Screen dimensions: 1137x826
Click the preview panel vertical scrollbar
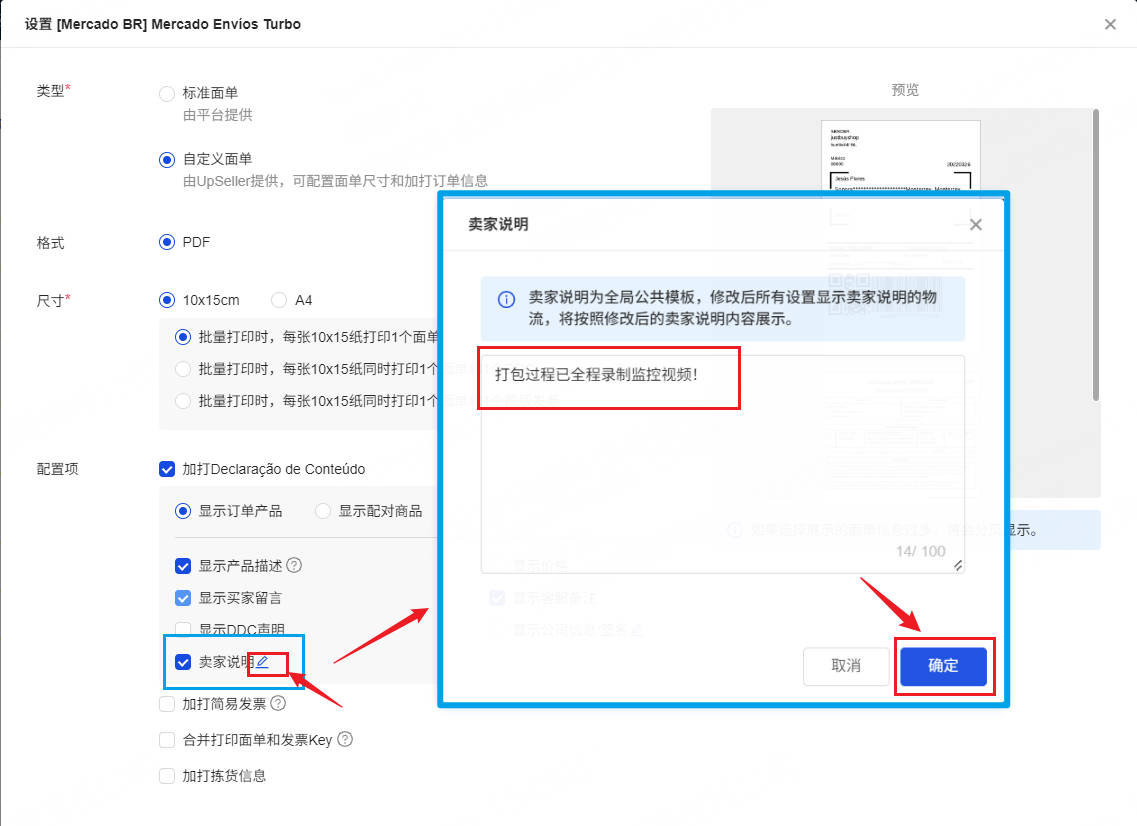pyautogui.click(x=1095, y=254)
